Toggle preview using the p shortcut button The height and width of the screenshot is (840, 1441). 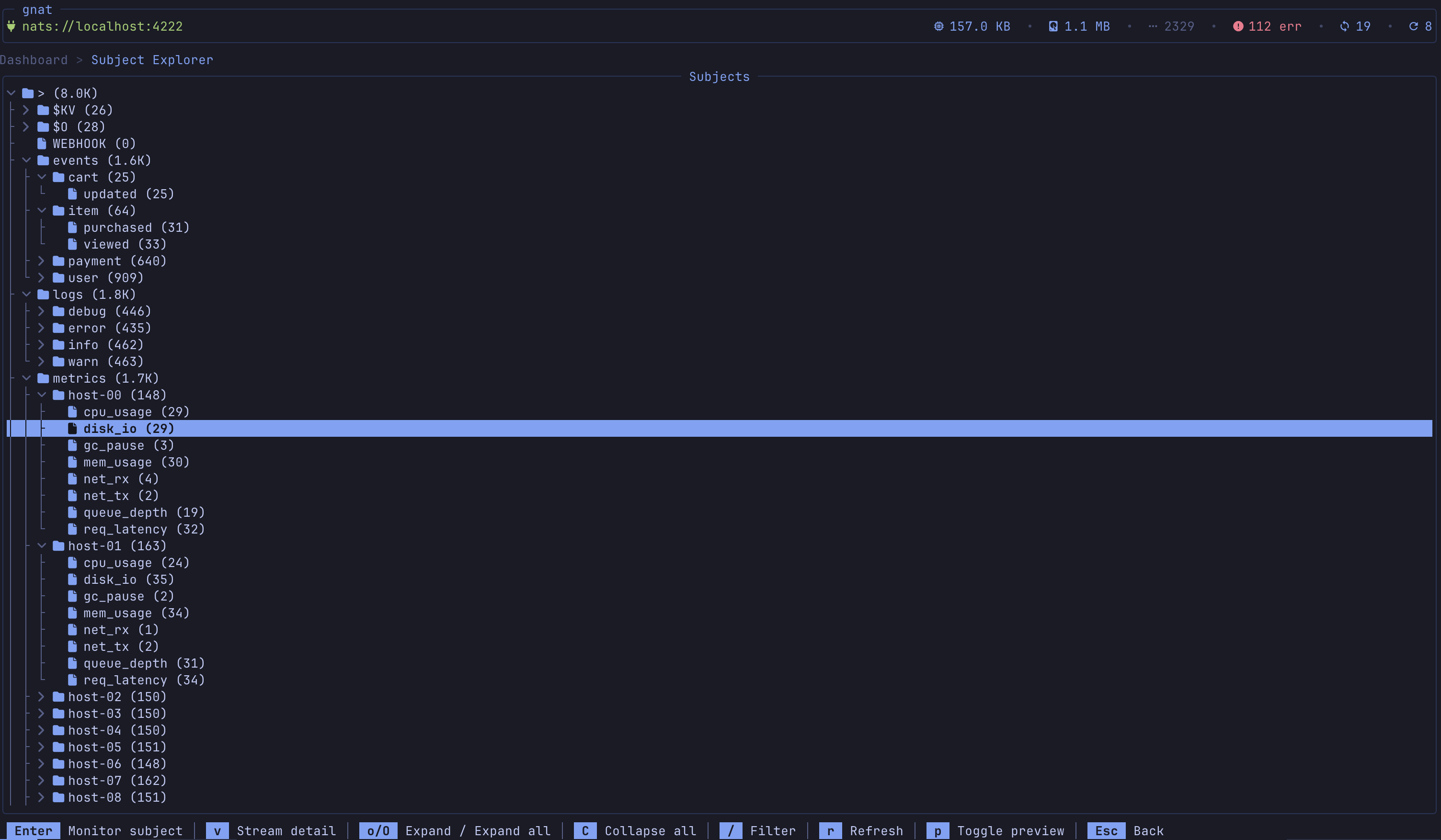pyautogui.click(x=938, y=830)
